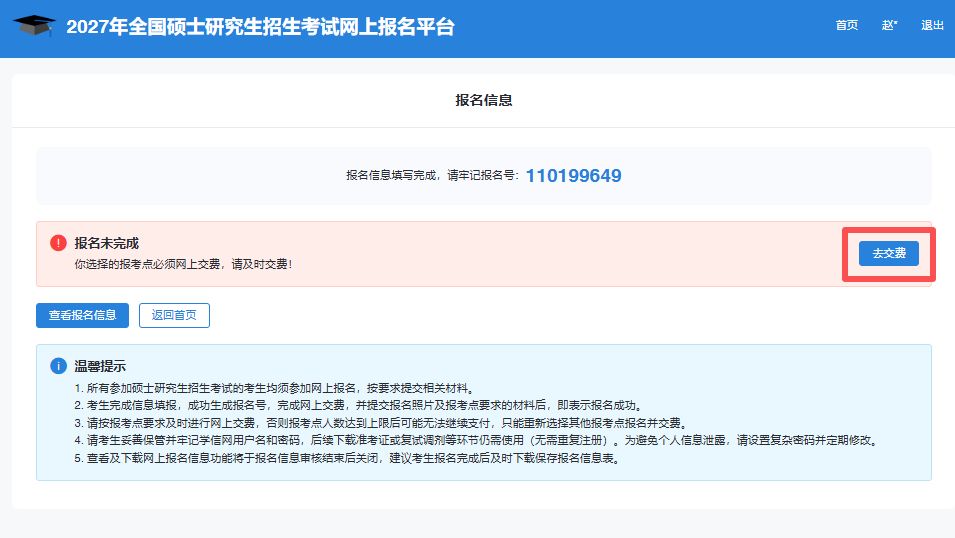
Task: Click the platform title 2027年全国硕士研究生招生考试网上报名平台
Action: pos(260,27)
